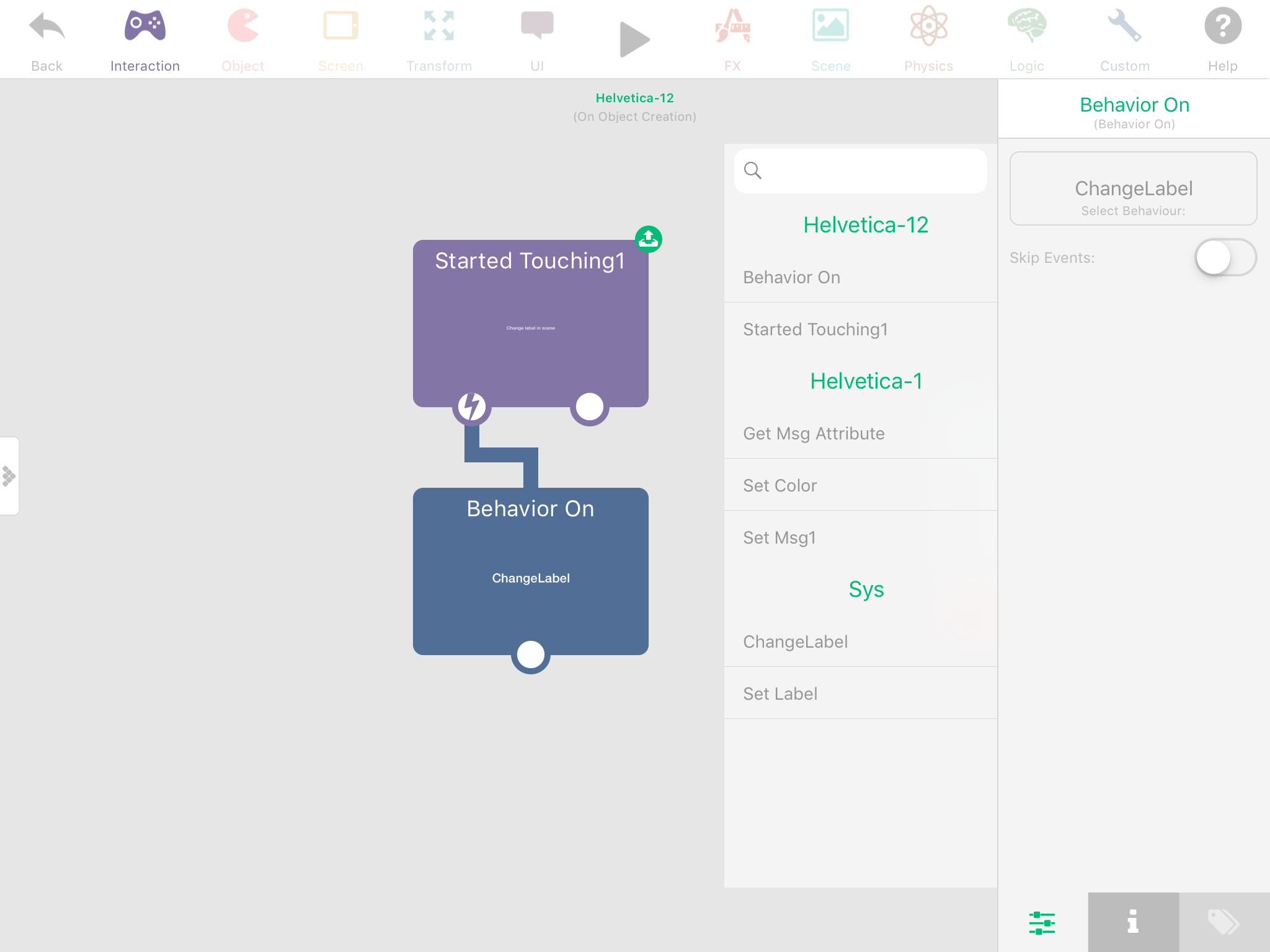Viewport: 1270px width, 952px height.
Task: Open the ChangeLabel Select Behaviour dropdown
Action: [1133, 188]
